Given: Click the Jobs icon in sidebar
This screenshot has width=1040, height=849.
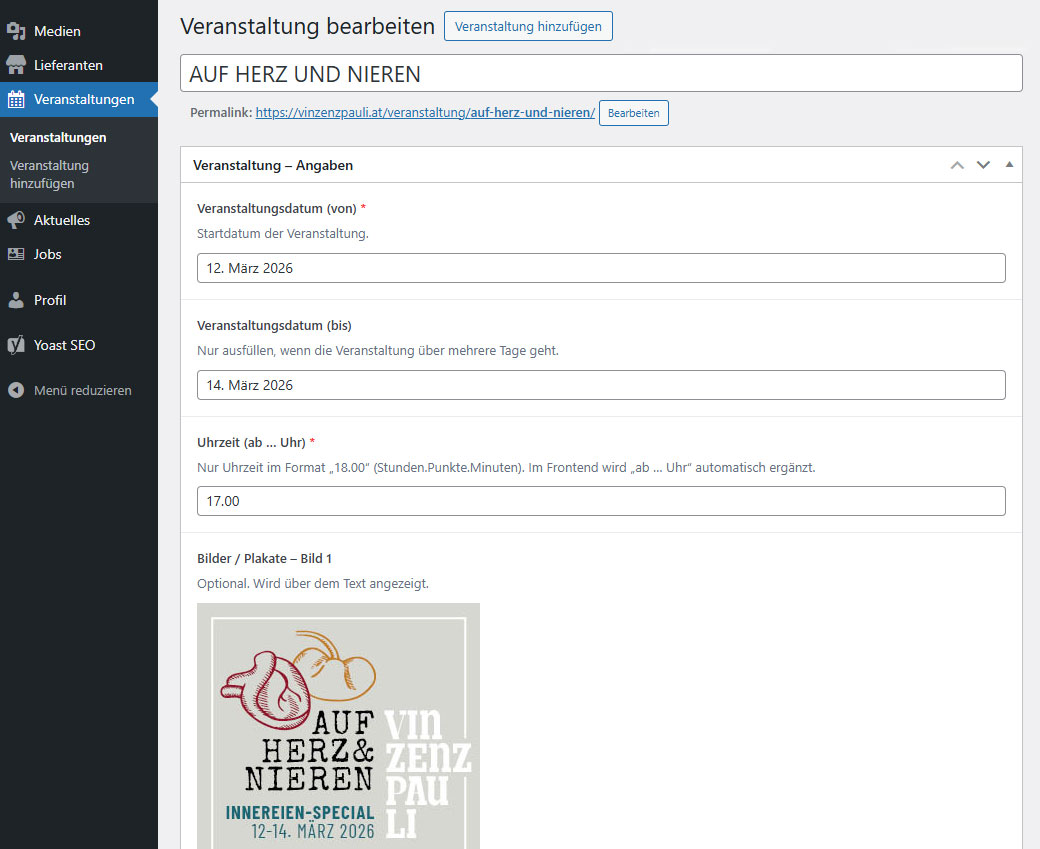Looking at the screenshot, I should (16, 254).
